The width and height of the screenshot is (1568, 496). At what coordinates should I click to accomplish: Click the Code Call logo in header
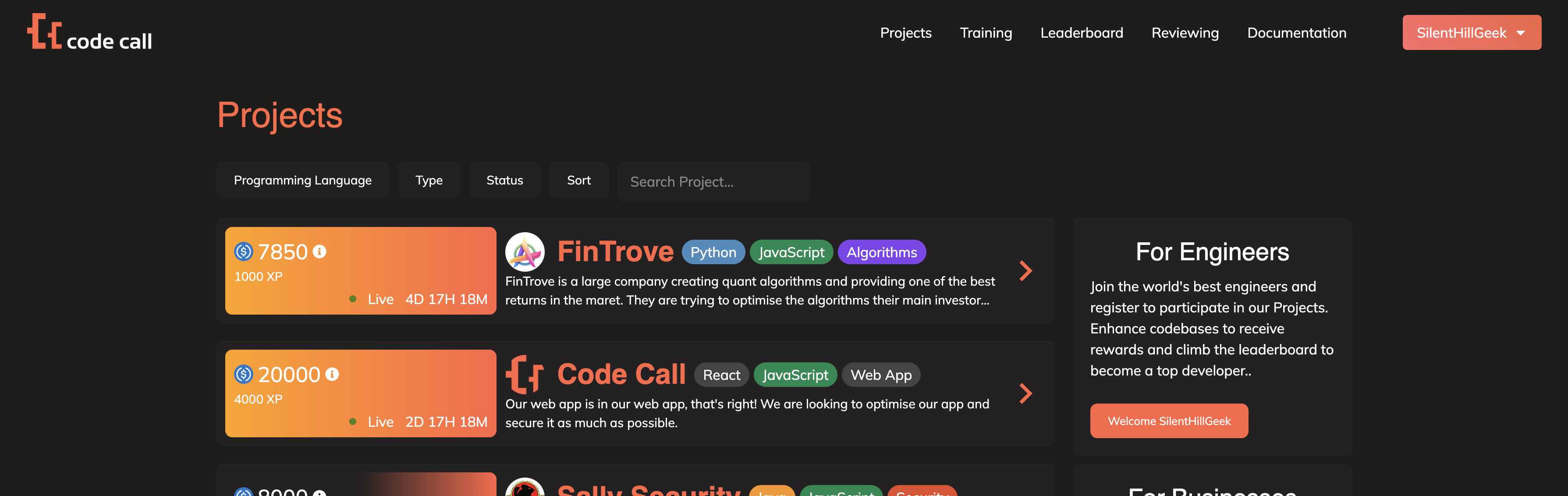pos(89,32)
